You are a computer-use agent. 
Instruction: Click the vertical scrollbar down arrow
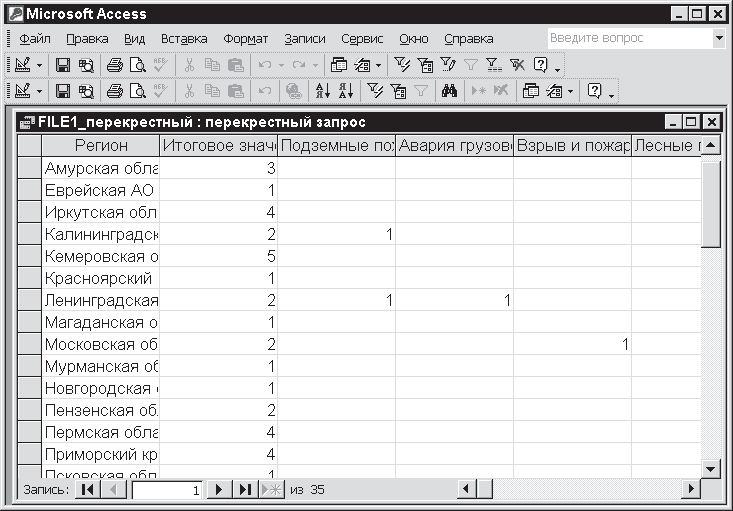[710, 468]
